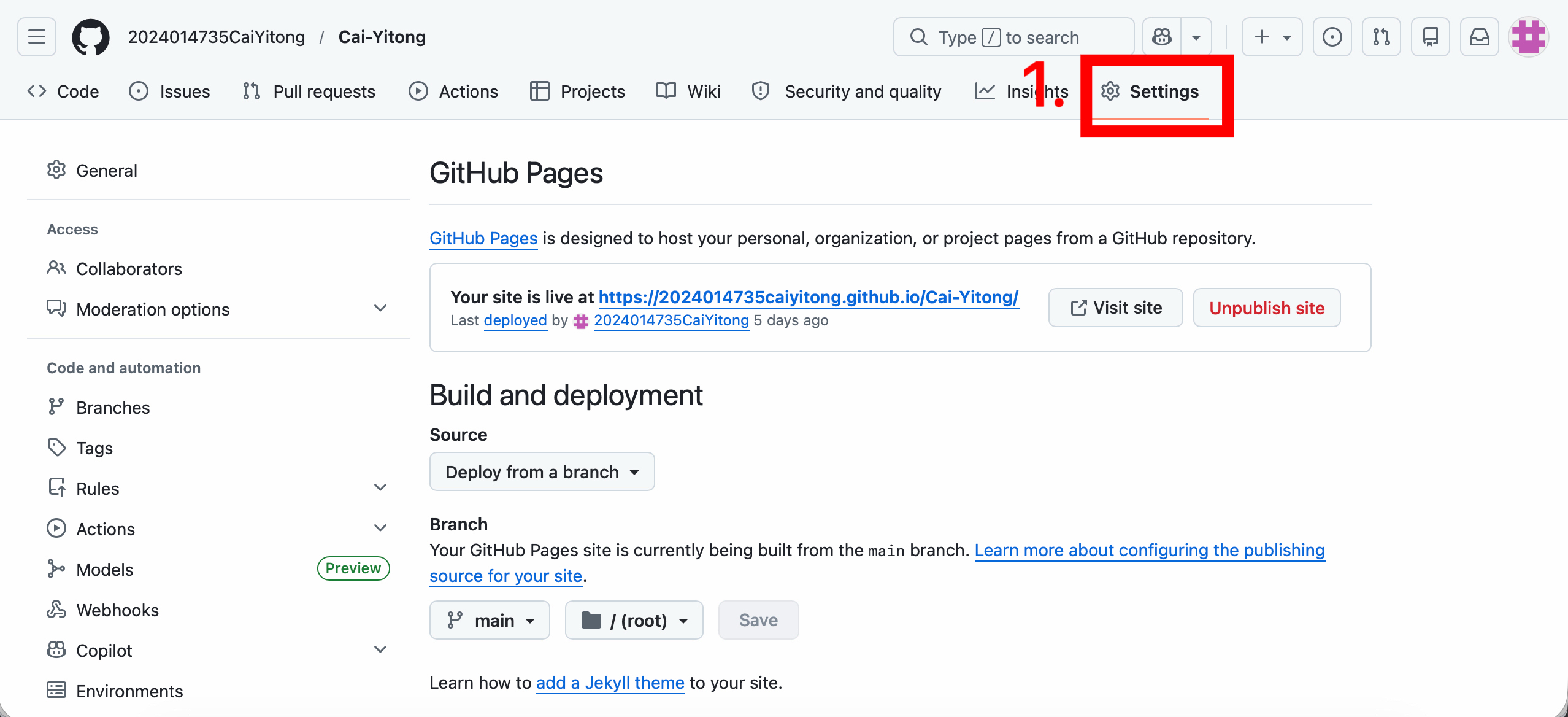Open Collaborators settings in the sidebar

(218, 268)
